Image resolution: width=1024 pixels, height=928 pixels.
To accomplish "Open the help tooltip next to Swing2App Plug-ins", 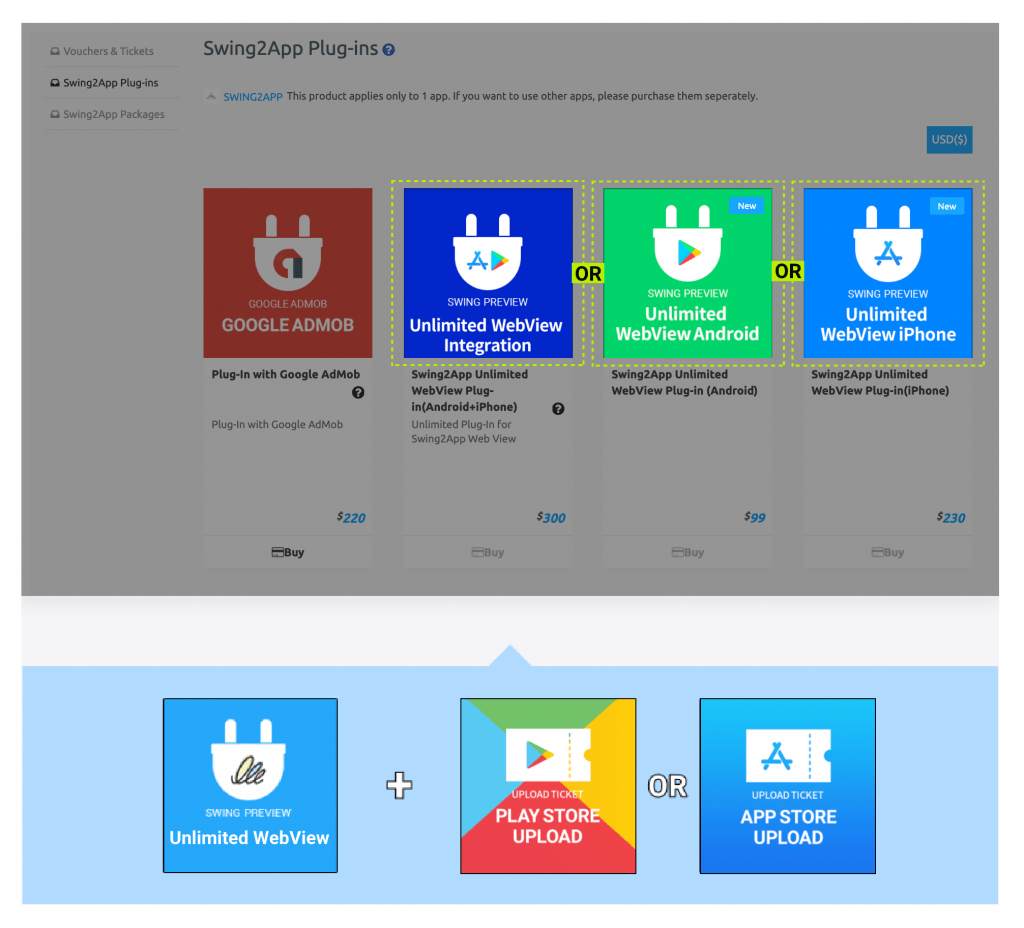I will (x=387, y=48).
